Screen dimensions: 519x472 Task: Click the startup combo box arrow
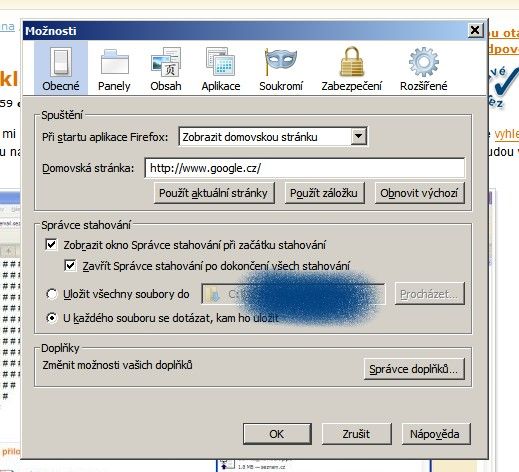[x=358, y=136]
